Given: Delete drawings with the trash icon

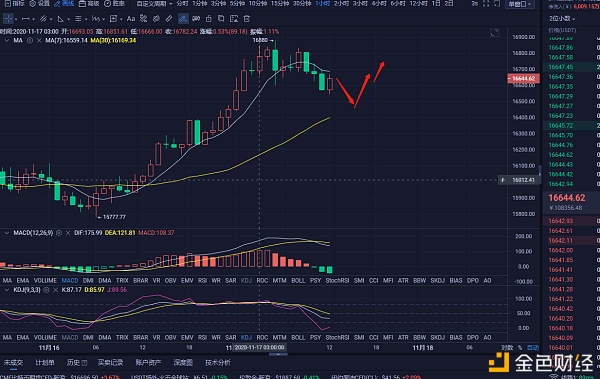Looking at the screenshot, I should click(x=247, y=18).
